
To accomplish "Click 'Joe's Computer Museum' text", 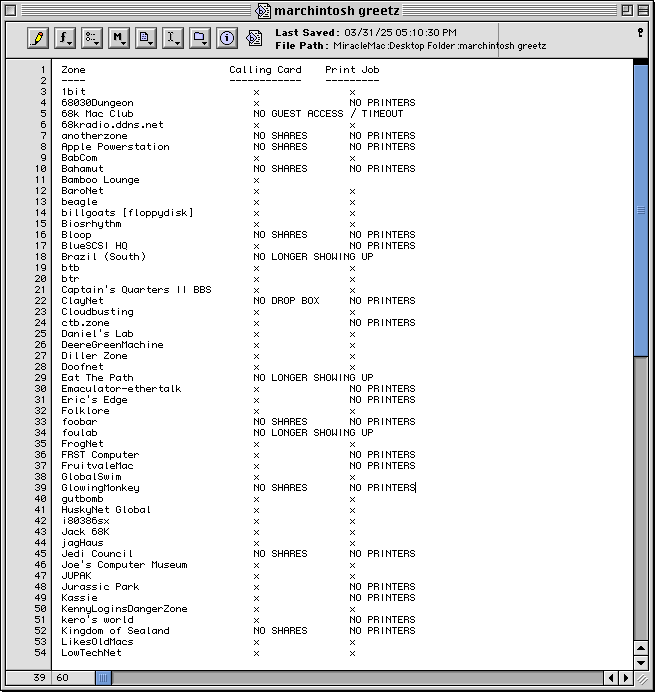I will pyautogui.click(x=124, y=565).
